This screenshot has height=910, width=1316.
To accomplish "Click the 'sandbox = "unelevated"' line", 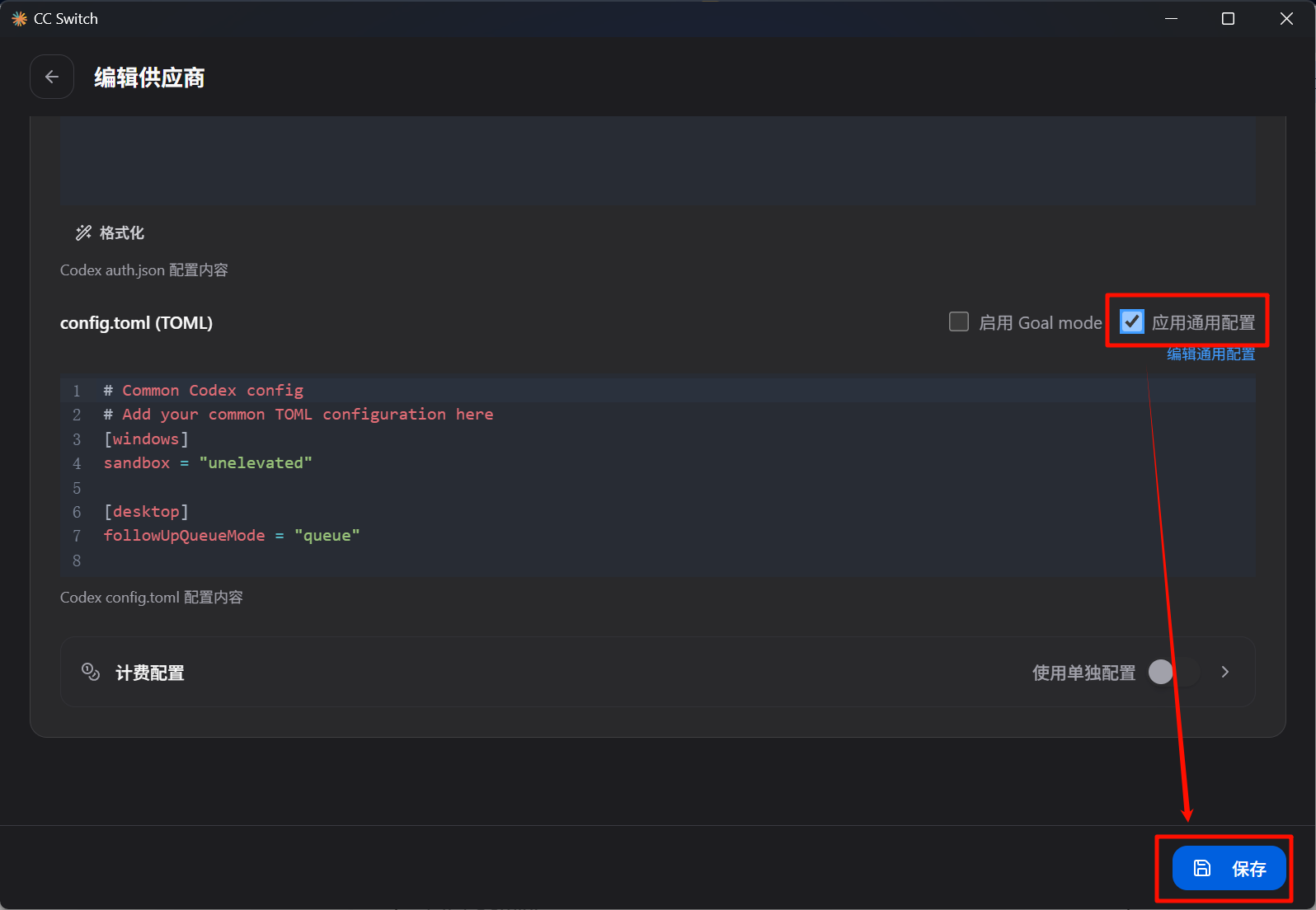I will 208,463.
